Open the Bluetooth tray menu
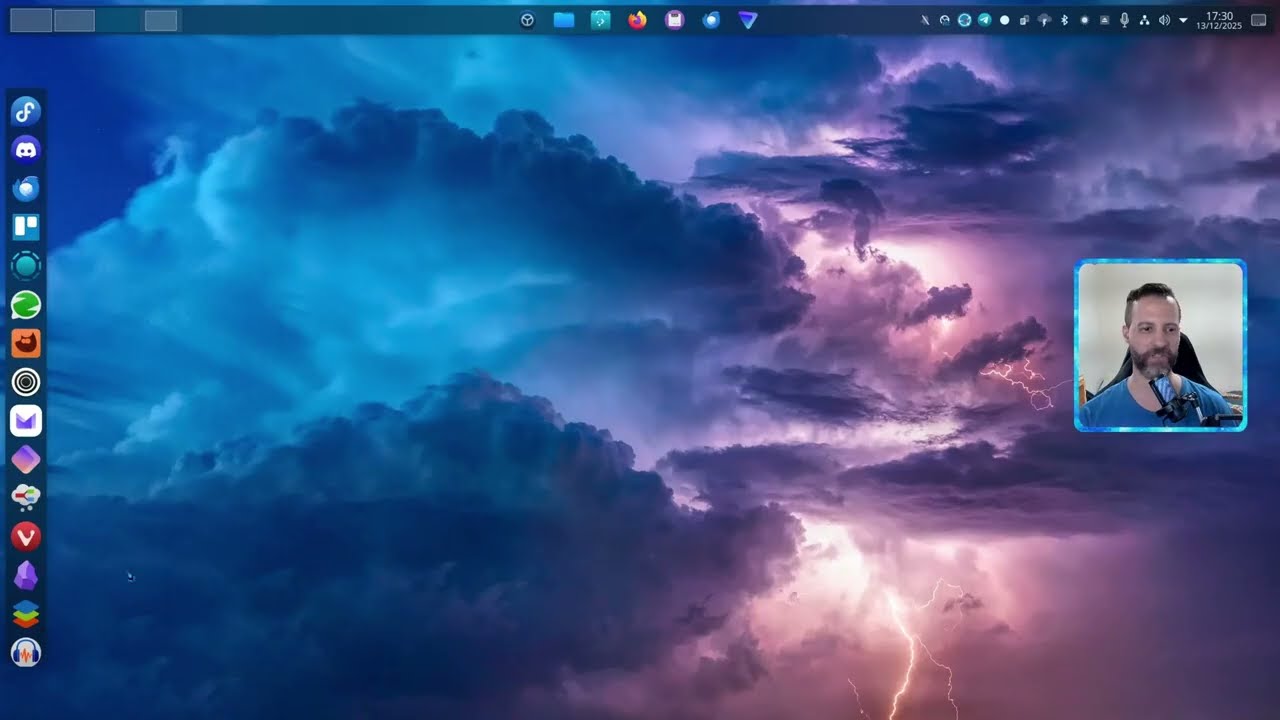Viewport: 1280px width, 720px height. tap(1064, 20)
